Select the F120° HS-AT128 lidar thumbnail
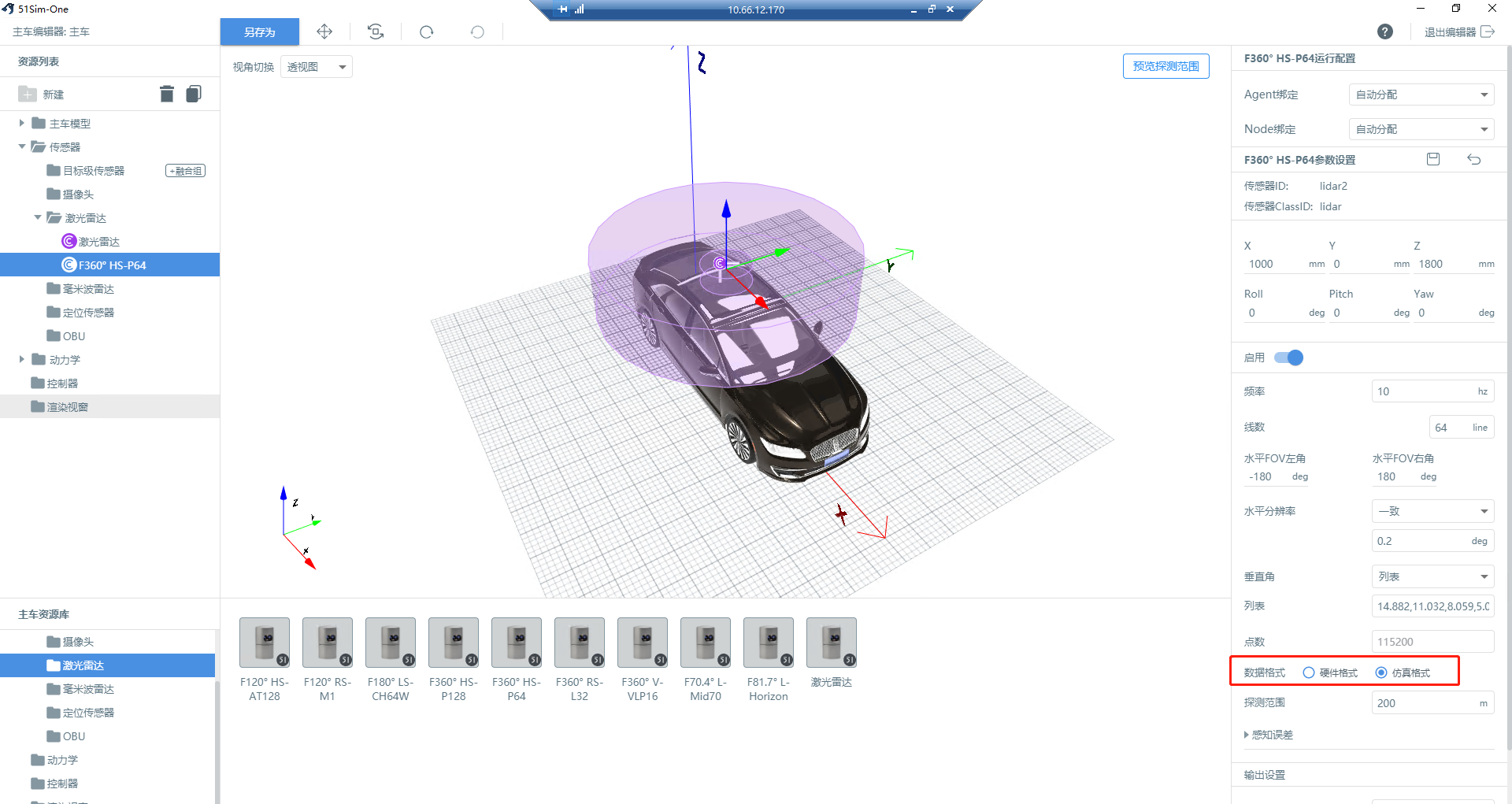Viewport: 1512px width, 804px height. pyautogui.click(x=265, y=643)
